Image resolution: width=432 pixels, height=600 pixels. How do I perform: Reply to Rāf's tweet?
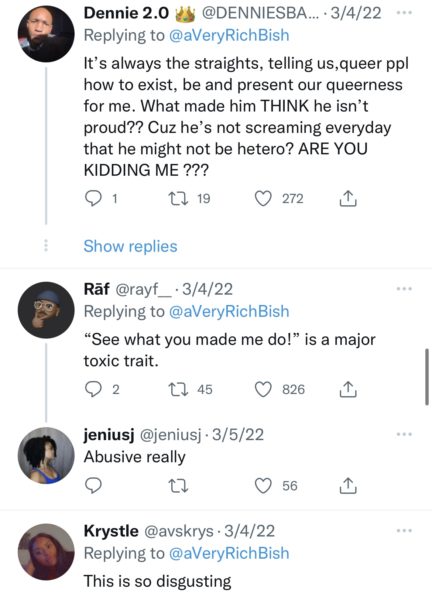93,390
